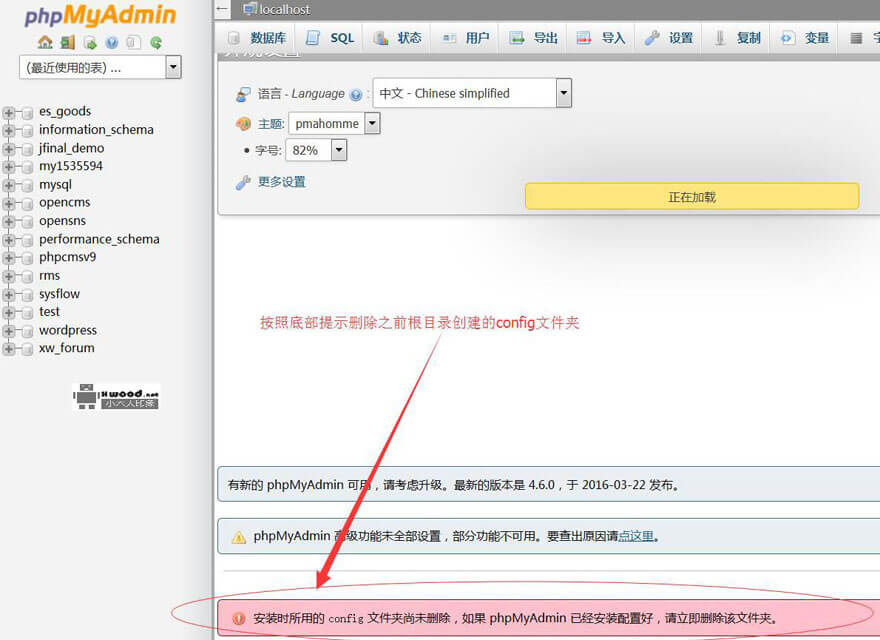Select performance_schema database

pyautogui.click(x=99, y=239)
